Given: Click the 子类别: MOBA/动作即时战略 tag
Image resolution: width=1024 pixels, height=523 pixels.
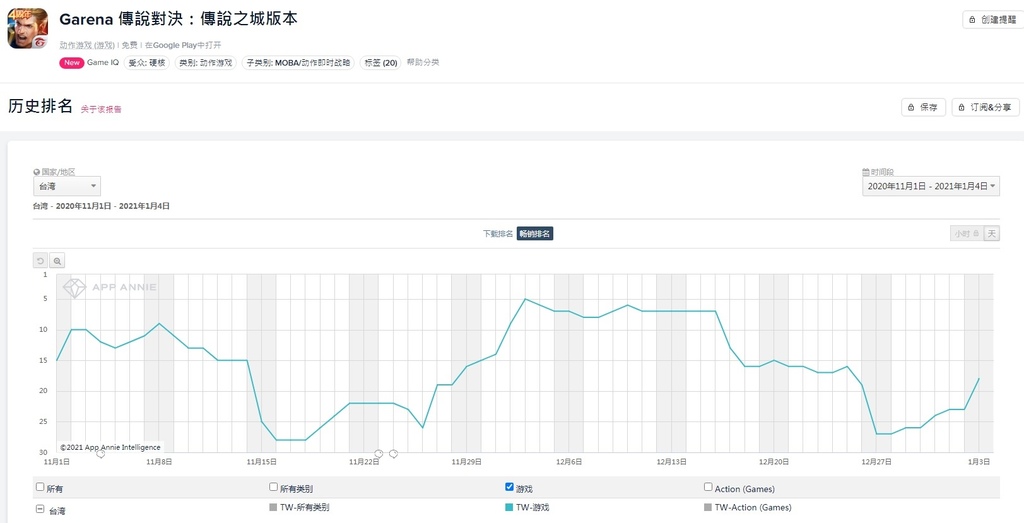Looking at the screenshot, I should coord(298,63).
